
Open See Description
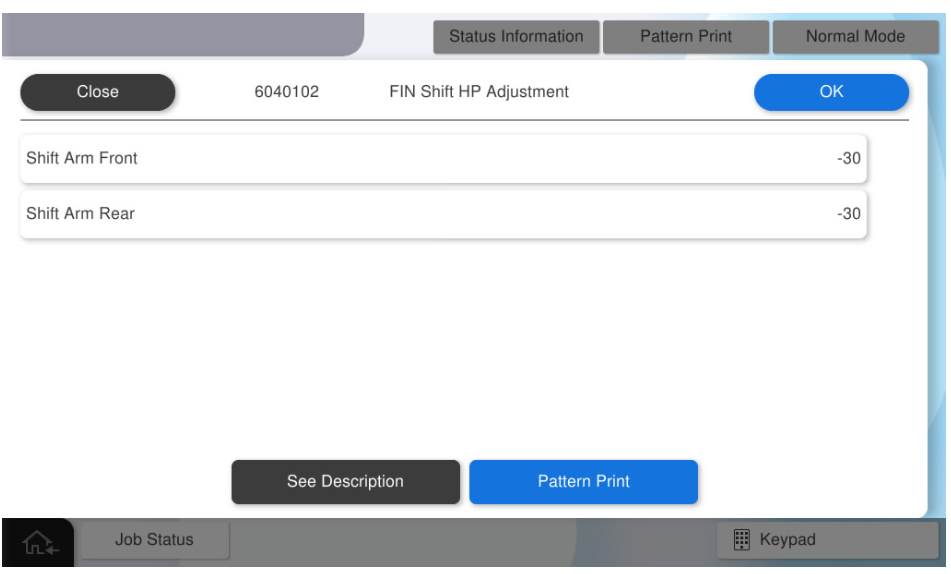point(345,481)
